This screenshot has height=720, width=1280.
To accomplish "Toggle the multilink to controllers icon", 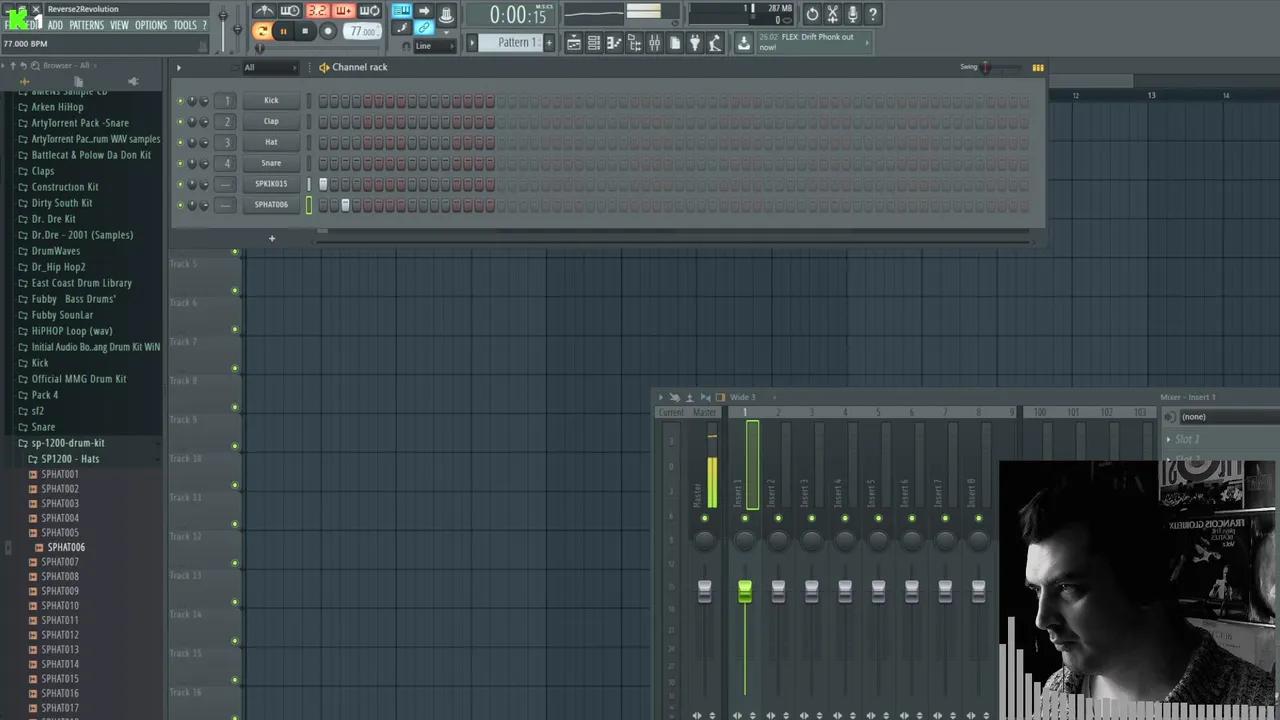I will (x=424, y=28).
